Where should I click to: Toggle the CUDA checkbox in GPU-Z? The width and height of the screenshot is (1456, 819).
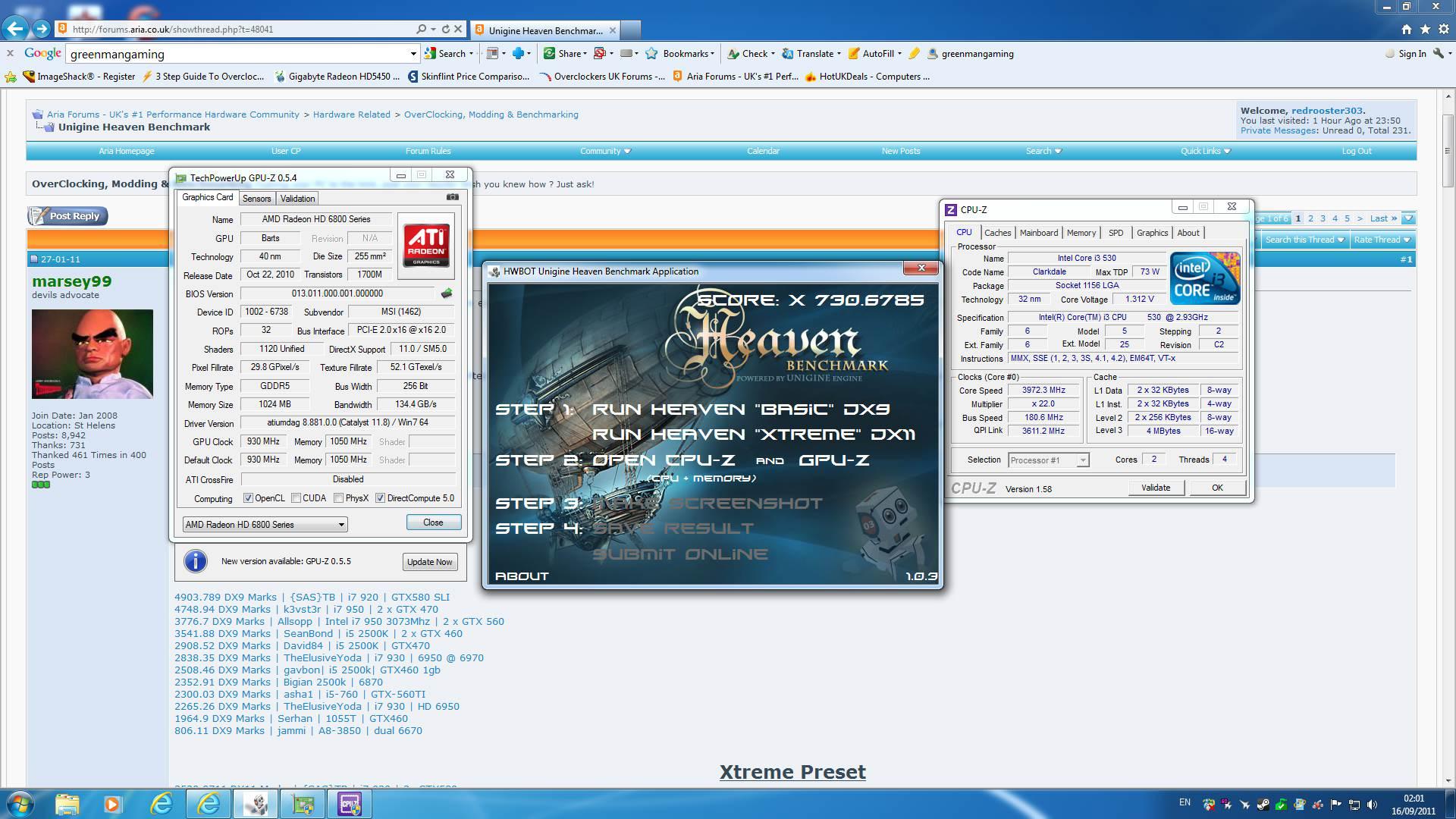click(x=296, y=498)
